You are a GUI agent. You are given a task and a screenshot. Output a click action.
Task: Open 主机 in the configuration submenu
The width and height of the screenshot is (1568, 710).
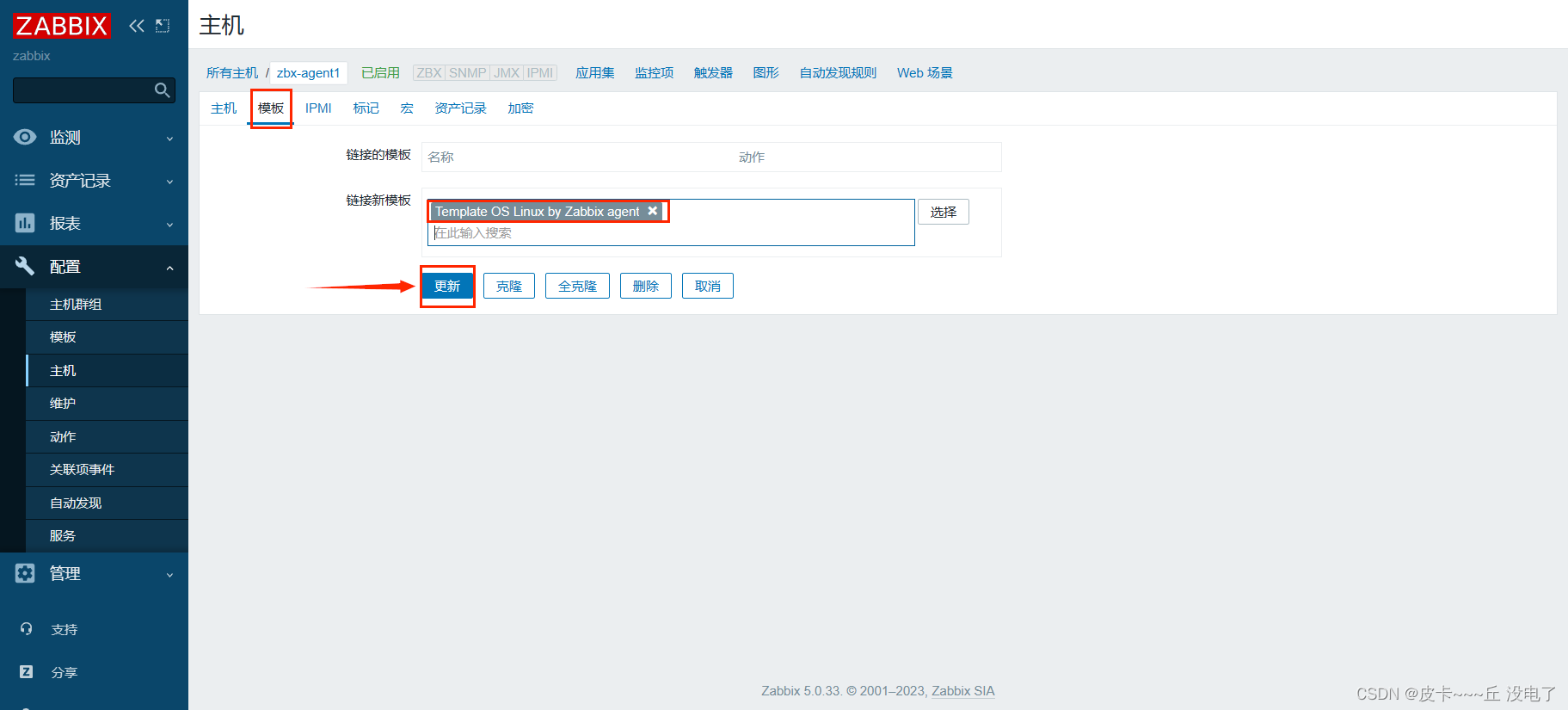(x=107, y=370)
